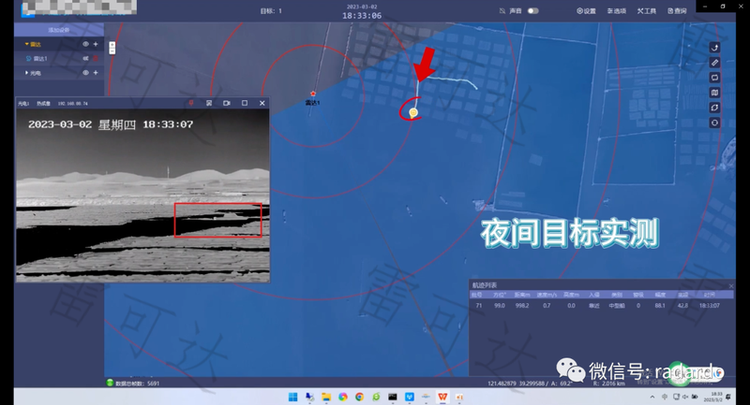
Task: Collapse the 雷达 radar tree group
Action: tap(27, 44)
